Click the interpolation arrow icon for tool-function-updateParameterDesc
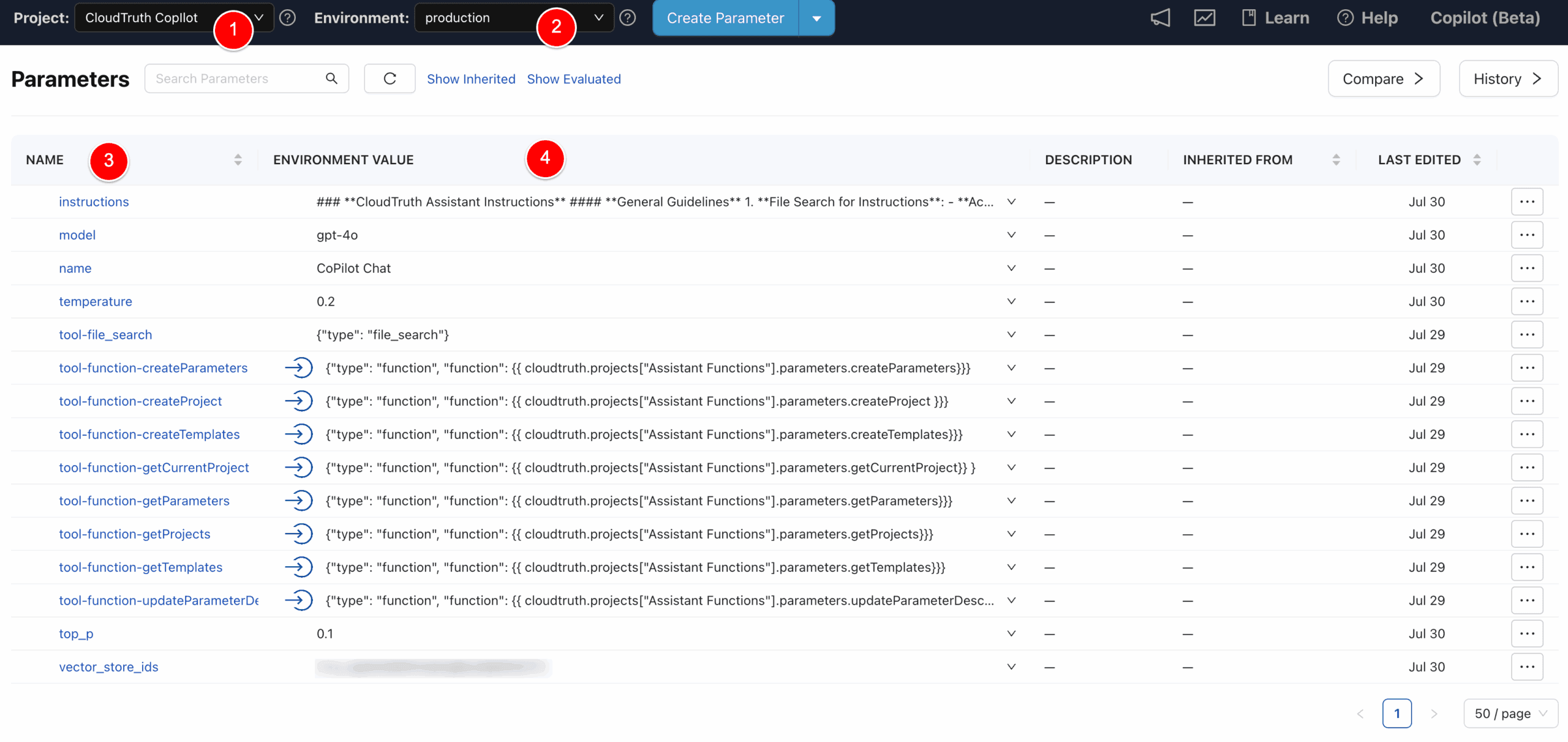Image resolution: width=1568 pixels, height=742 pixels. (299, 600)
